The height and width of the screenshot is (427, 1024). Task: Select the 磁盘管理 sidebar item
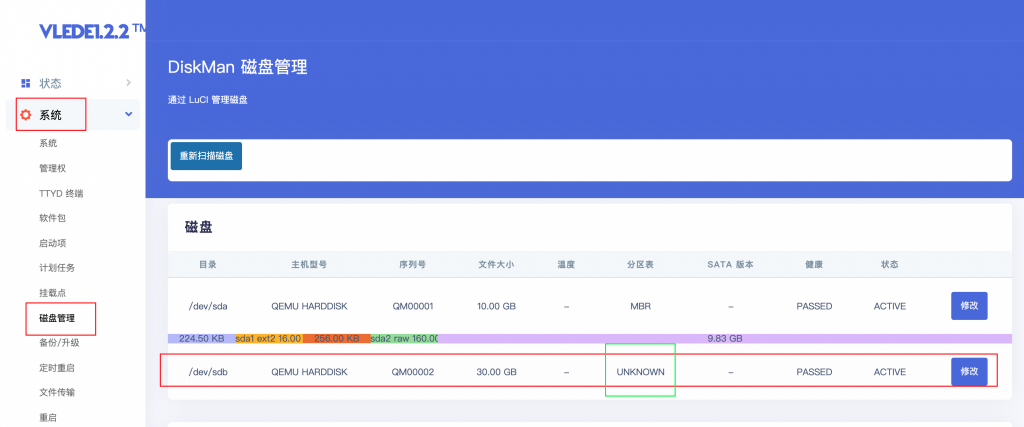pyautogui.click(x=57, y=318)
